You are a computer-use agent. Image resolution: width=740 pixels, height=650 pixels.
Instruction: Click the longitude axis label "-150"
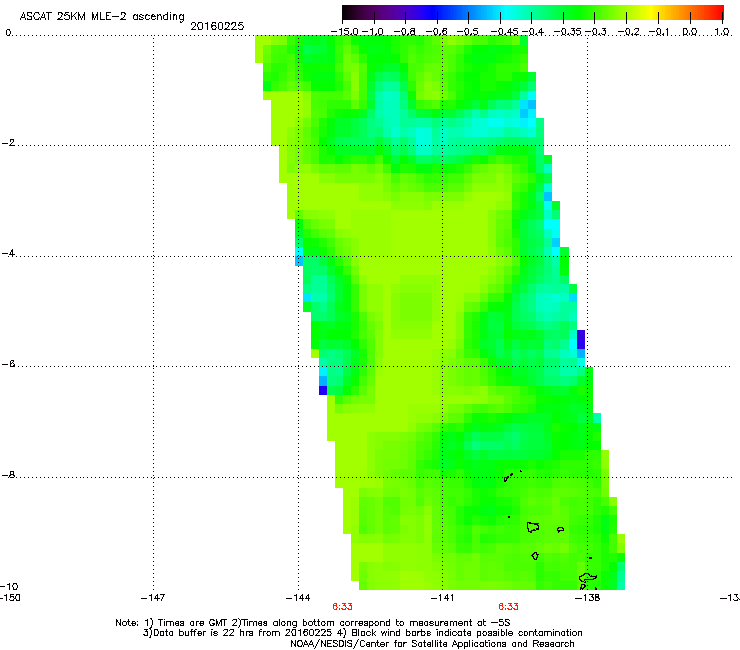click(x=10, y=598)
